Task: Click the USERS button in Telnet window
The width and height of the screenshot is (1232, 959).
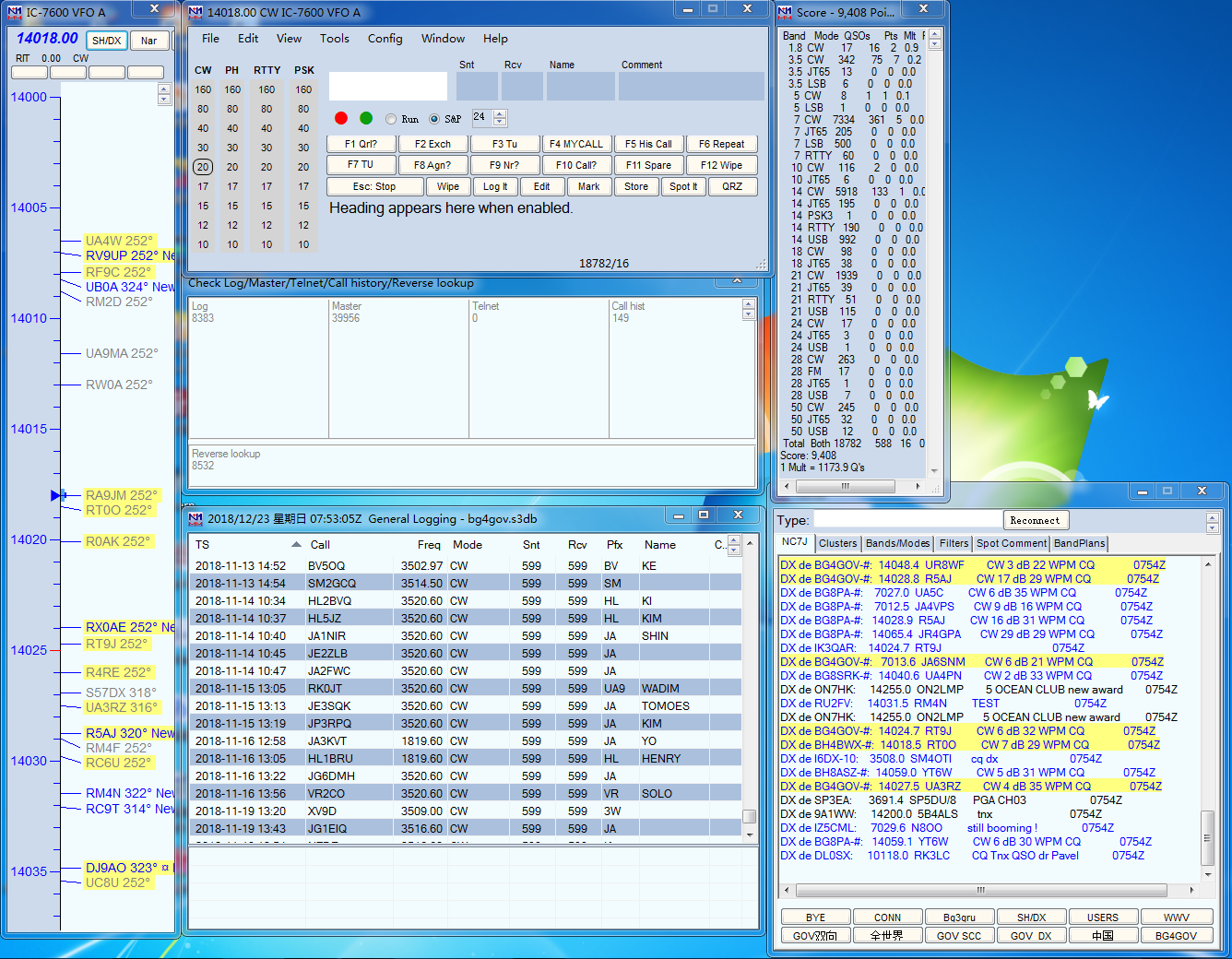Action: coord(1103,918)
